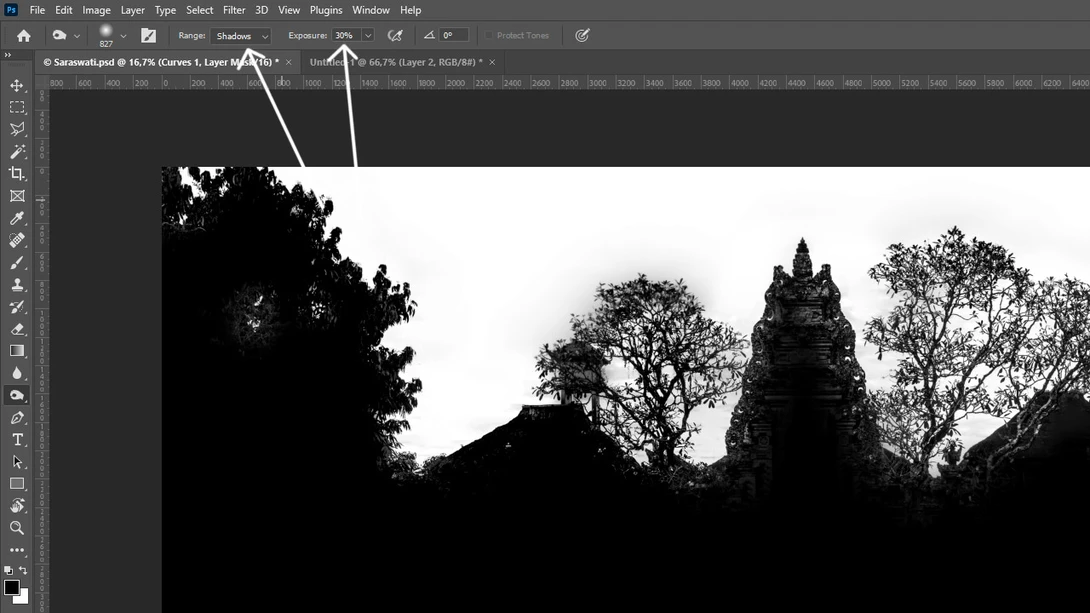Image resolution: width=1090 pixels, height=613 pixels.
Task: Toggle tablet pressure for exposure control
Action: [581, 35]
